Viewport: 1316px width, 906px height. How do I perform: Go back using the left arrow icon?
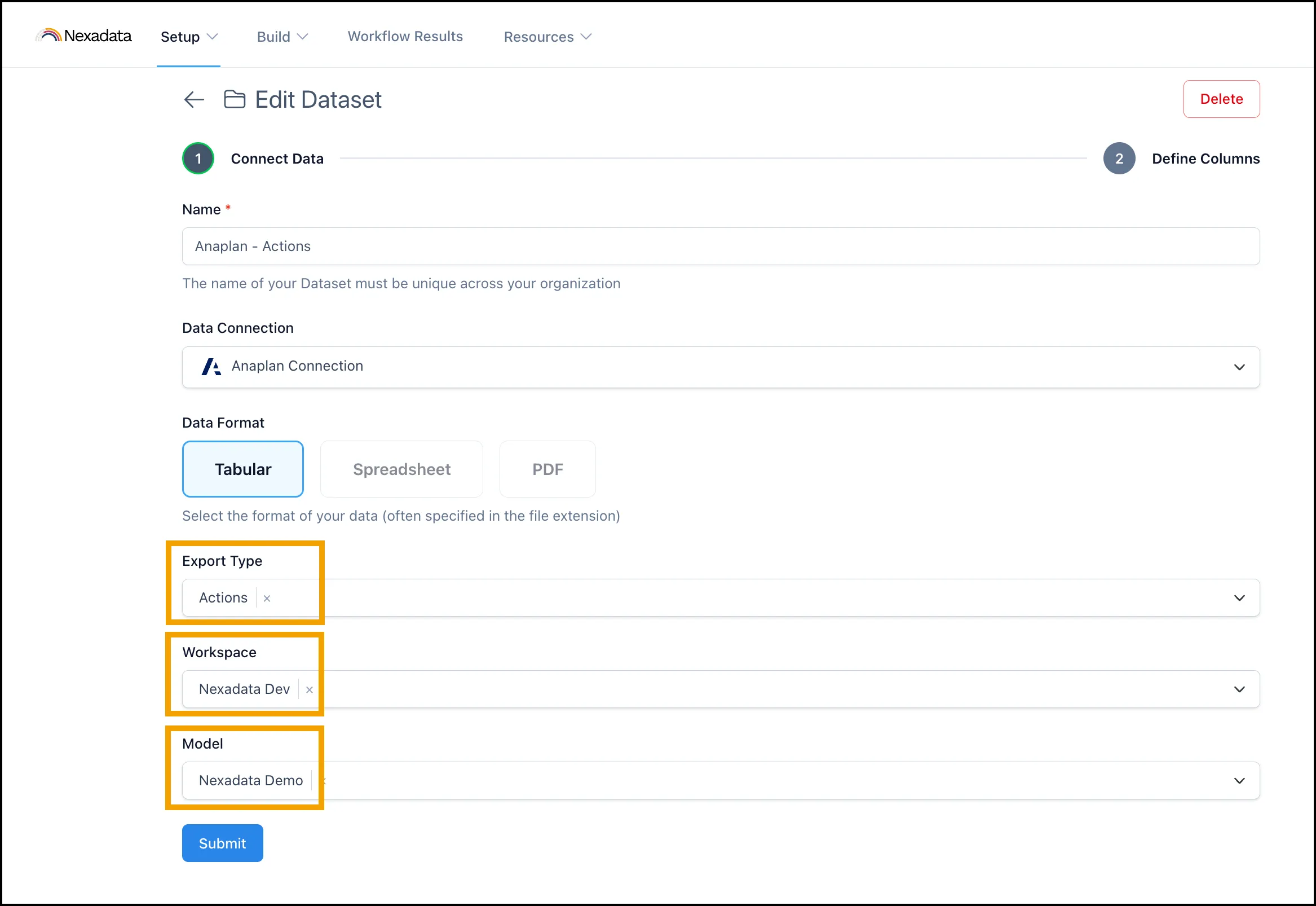coord(194,100)
